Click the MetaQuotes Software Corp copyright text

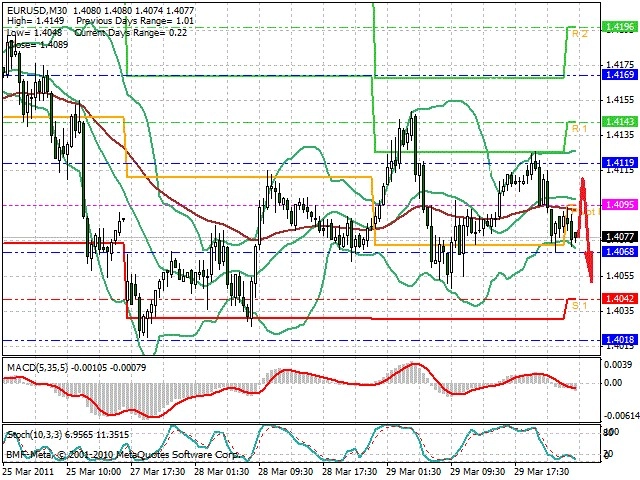122,455
